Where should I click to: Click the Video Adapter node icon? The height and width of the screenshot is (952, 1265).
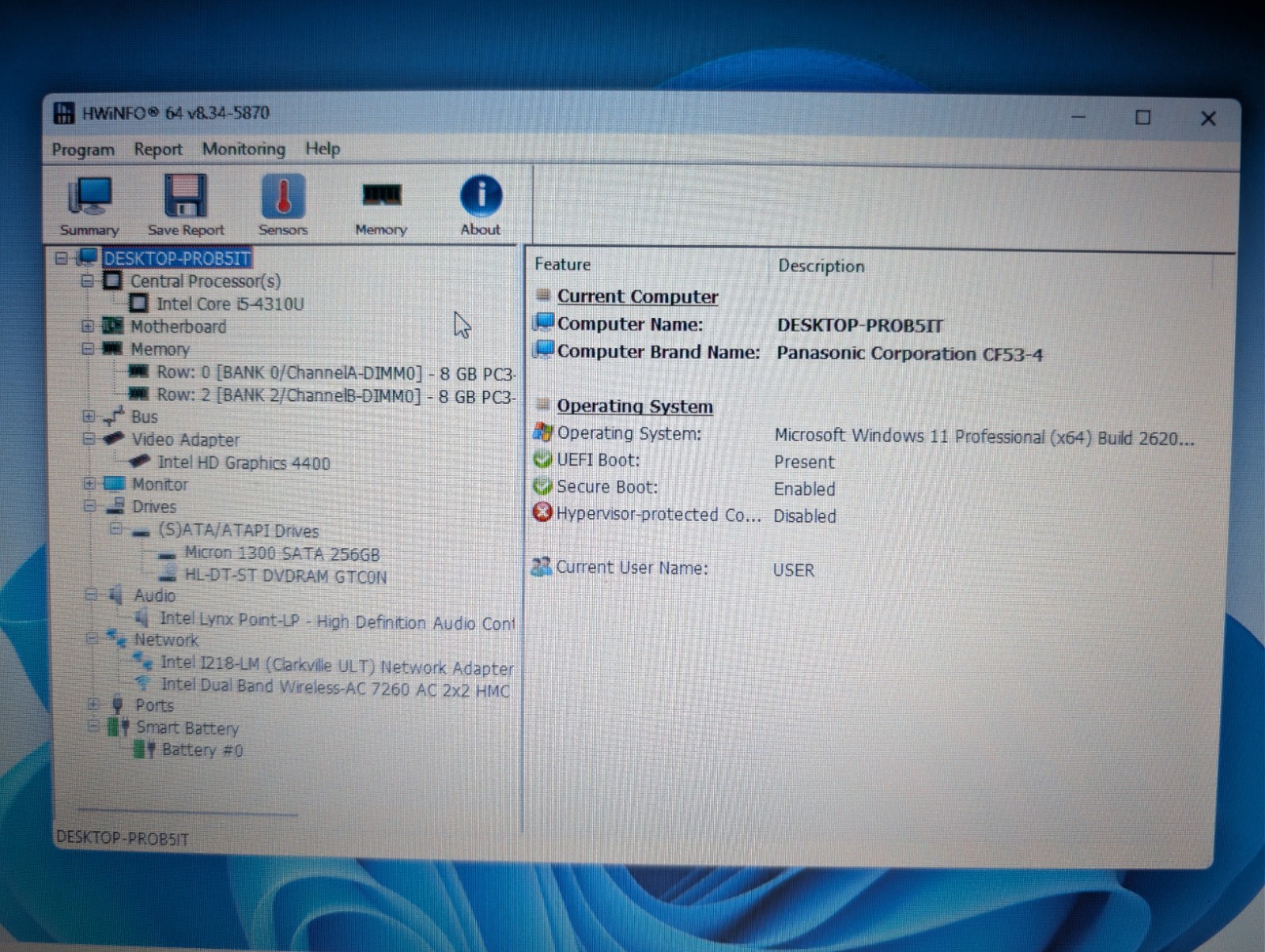click(115, 438)
